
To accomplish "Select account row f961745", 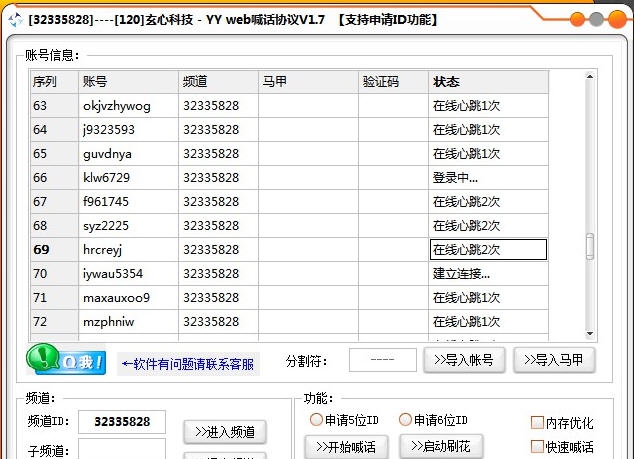I will (x=290, y=201).
